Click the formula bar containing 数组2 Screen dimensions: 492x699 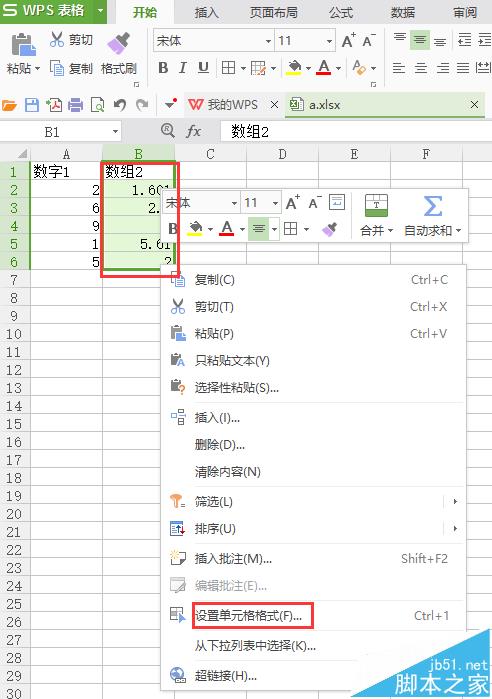[357, 132]
